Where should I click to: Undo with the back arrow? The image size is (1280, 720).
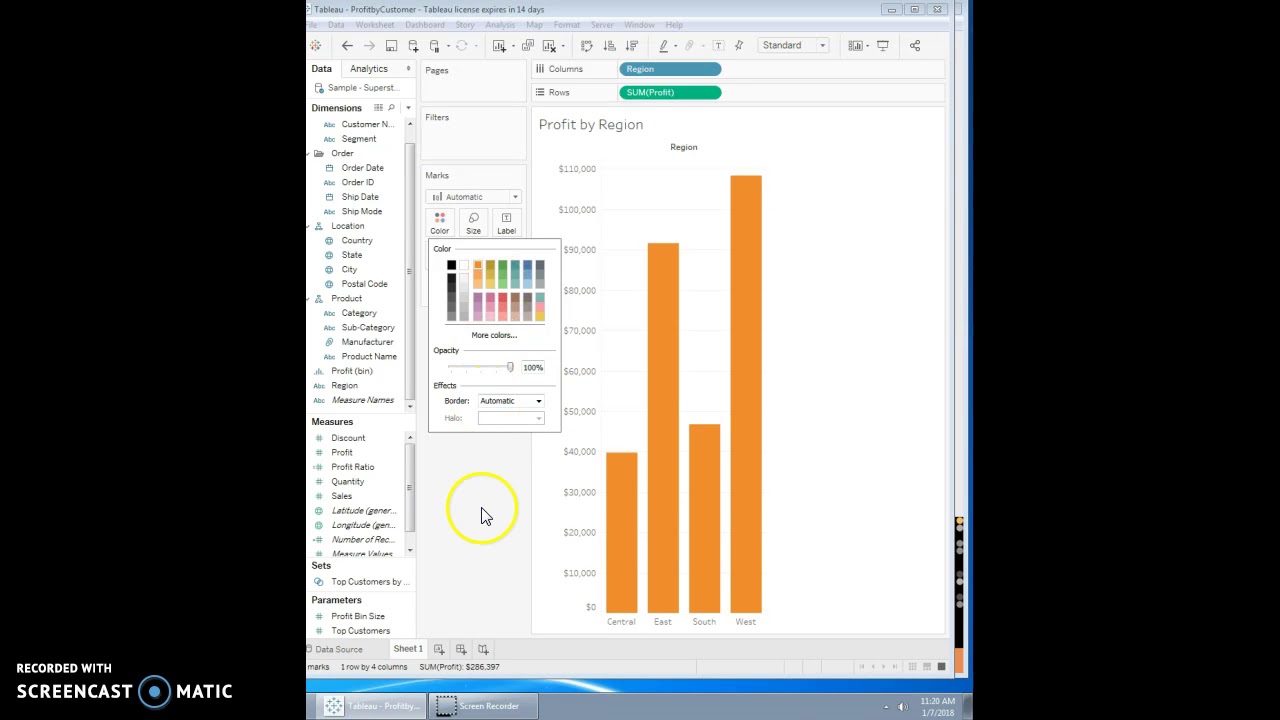(x=347, y=45)
